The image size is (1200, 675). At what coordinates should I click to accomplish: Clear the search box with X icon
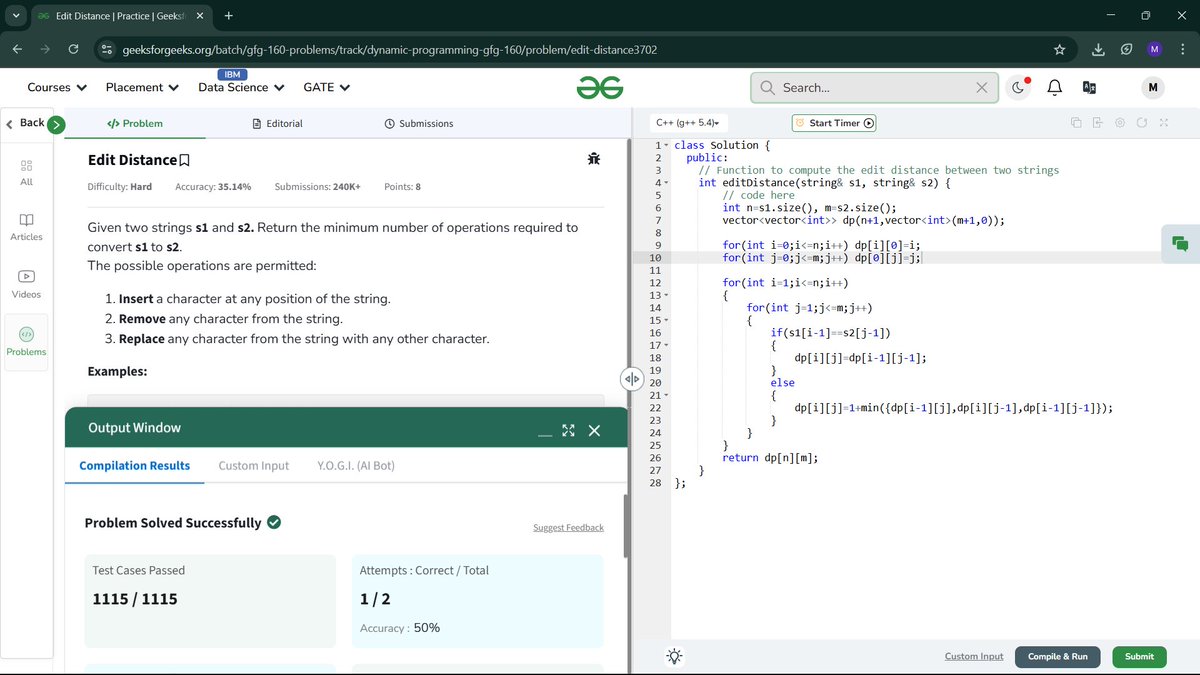click(x=982, y=88)
